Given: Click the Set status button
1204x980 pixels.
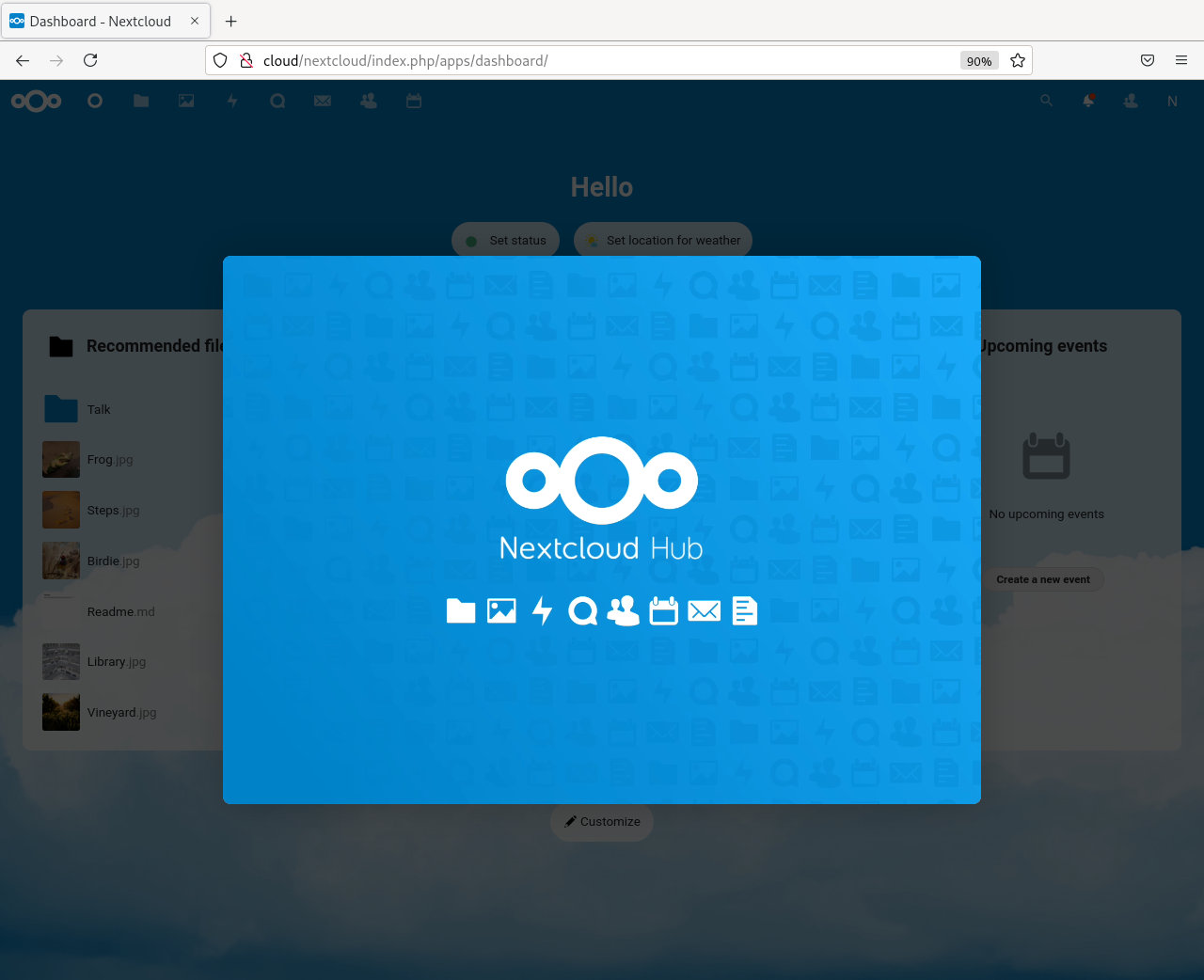Looking at the screenshot, I should (505, 240).
